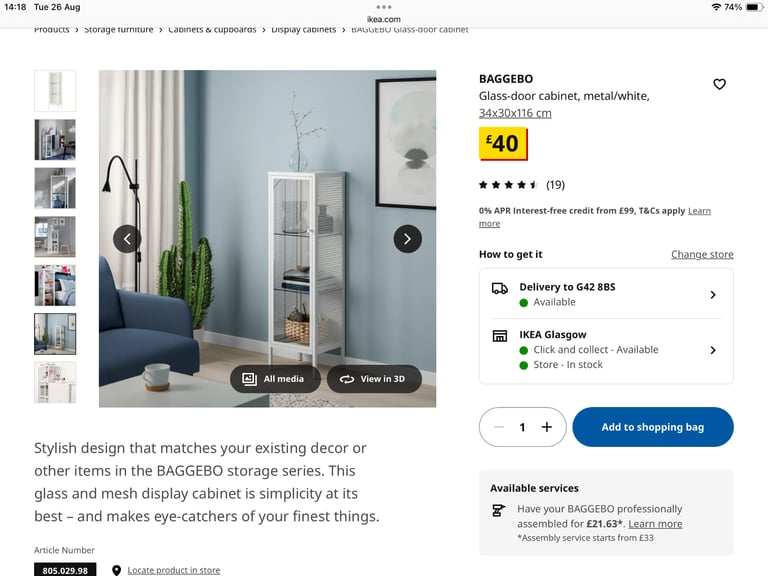Tap the three-dot multitasking menu at top
768x576 pixels.
coord(384,7)
